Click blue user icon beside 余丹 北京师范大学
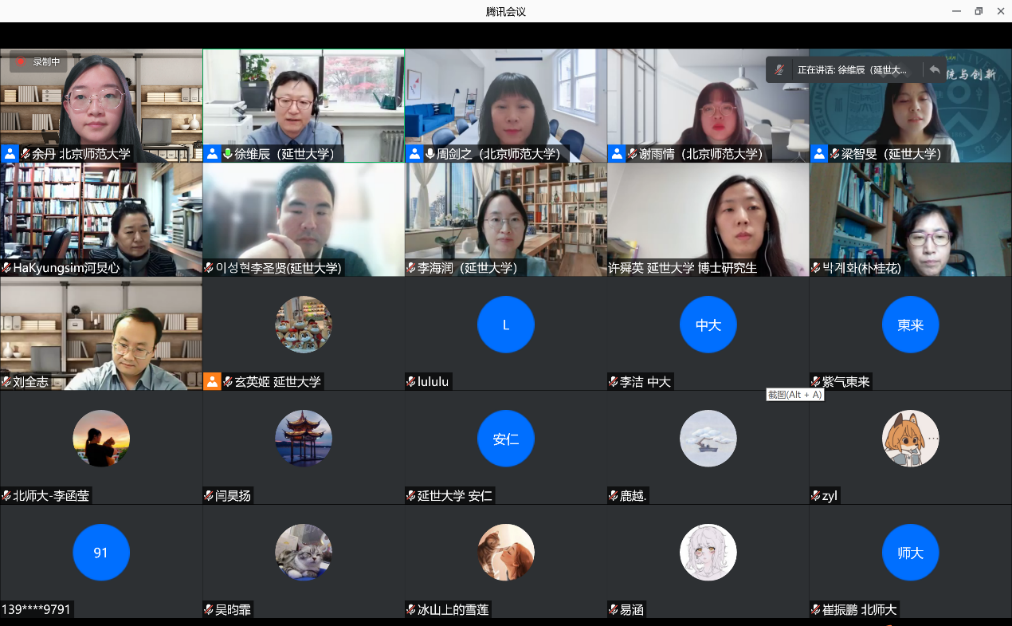 (x=10, y=154)
